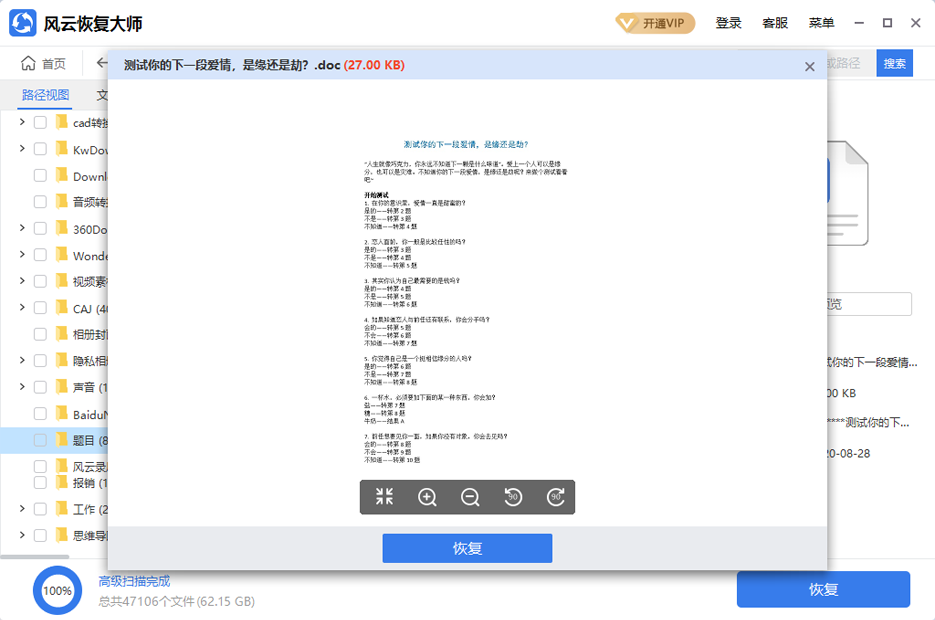Check the 报销 folder checkbox
The width and height of the screenshot is (935, 620).
(40, 482)
